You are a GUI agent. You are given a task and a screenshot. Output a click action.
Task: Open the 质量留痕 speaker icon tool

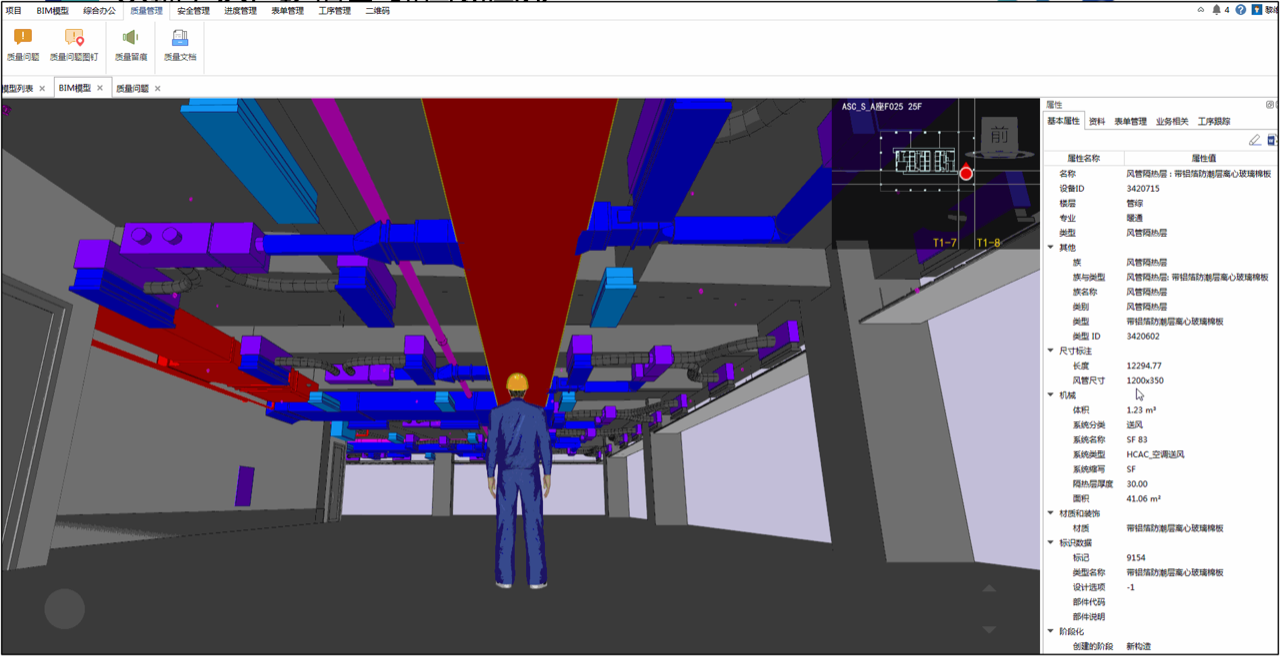[x=131, y=45]
